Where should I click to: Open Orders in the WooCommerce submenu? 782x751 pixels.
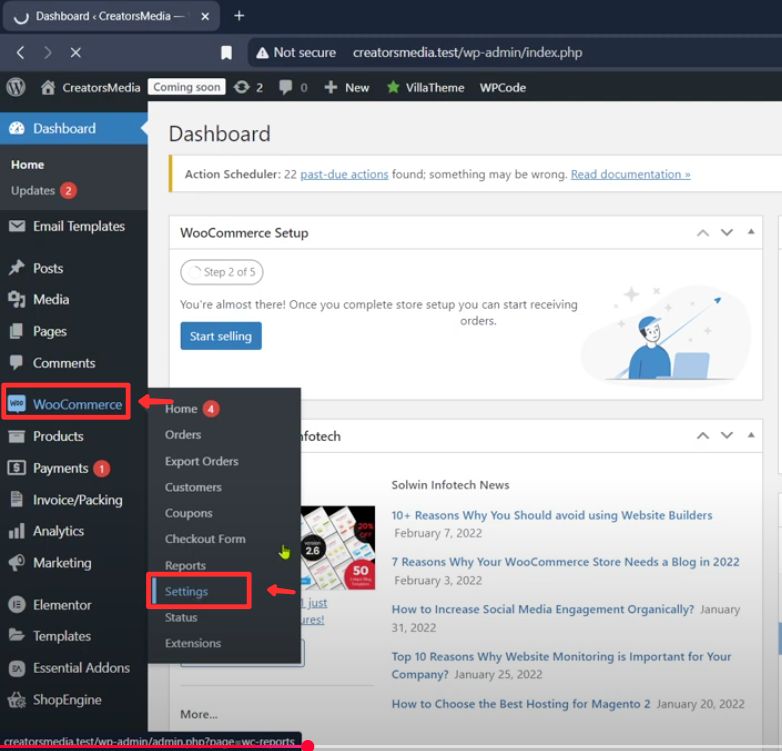tap(183, 435)
